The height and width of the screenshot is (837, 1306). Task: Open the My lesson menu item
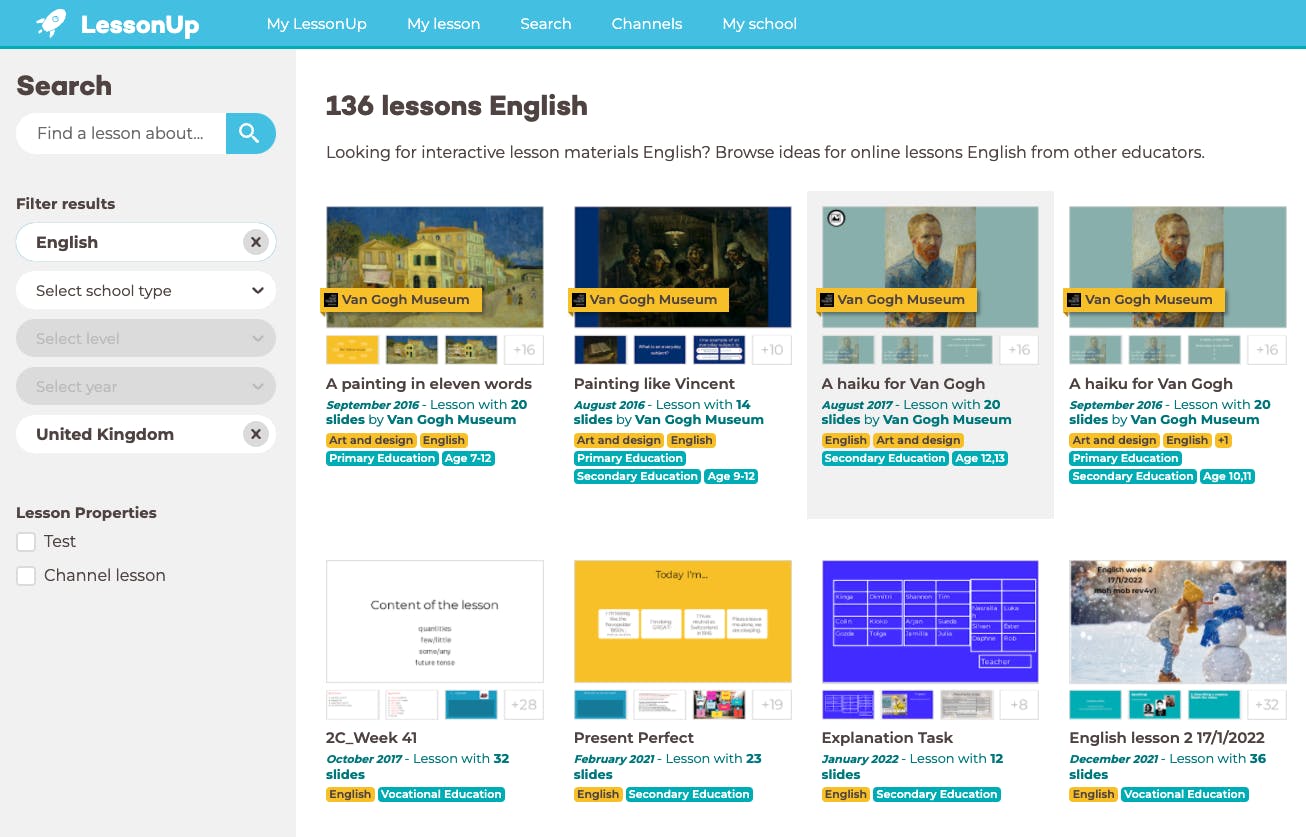click(x=443, y=23)
